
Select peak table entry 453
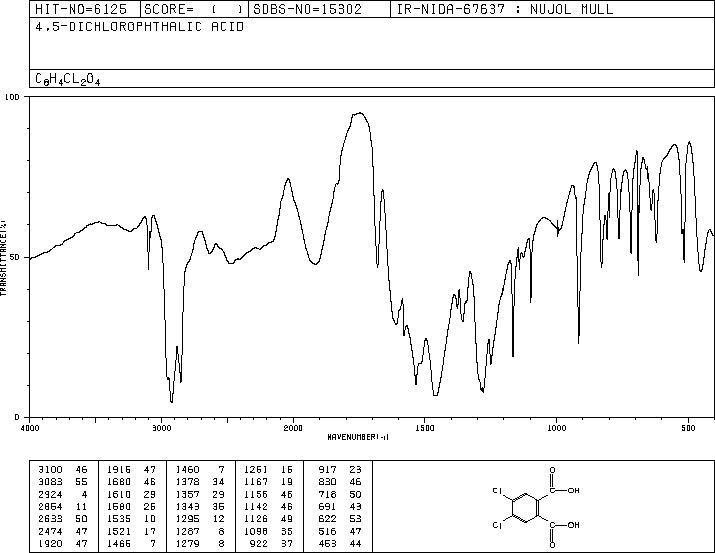coord(340,544)
